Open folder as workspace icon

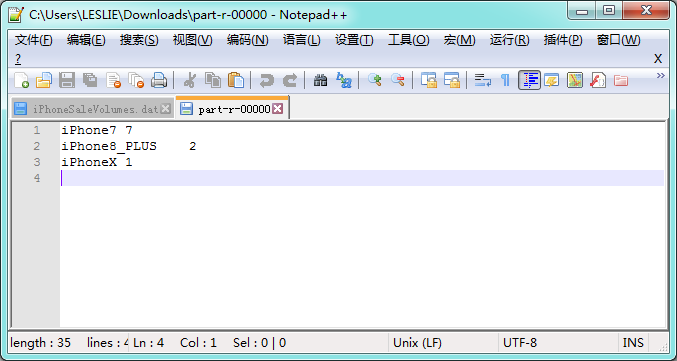[x=620, y=81]
